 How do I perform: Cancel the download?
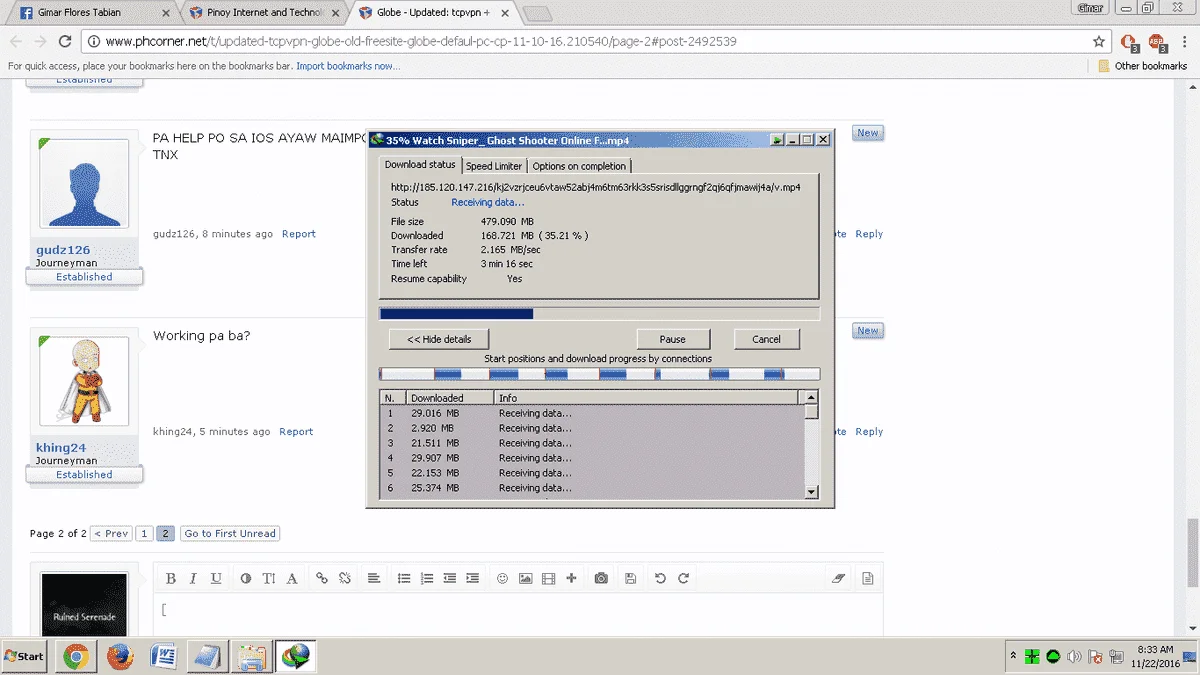766,339
